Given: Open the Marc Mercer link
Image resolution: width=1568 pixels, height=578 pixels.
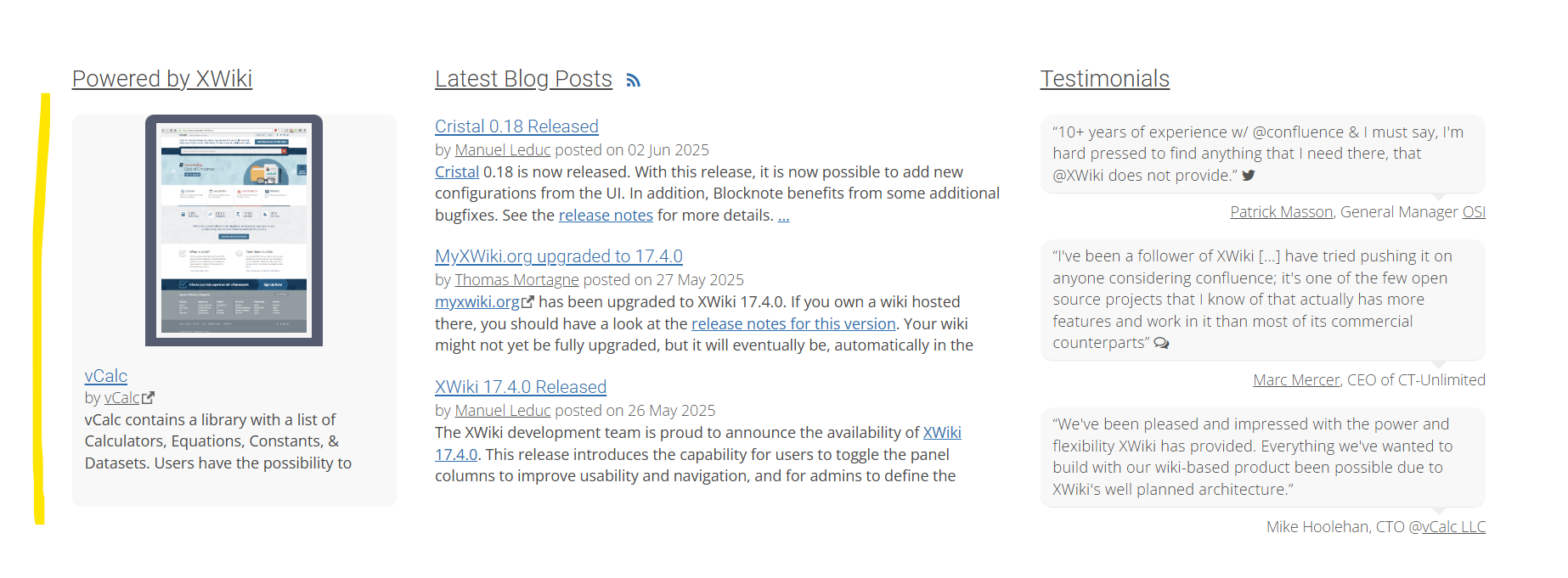Looking at the screenshot, I should tap(1296, 380).
